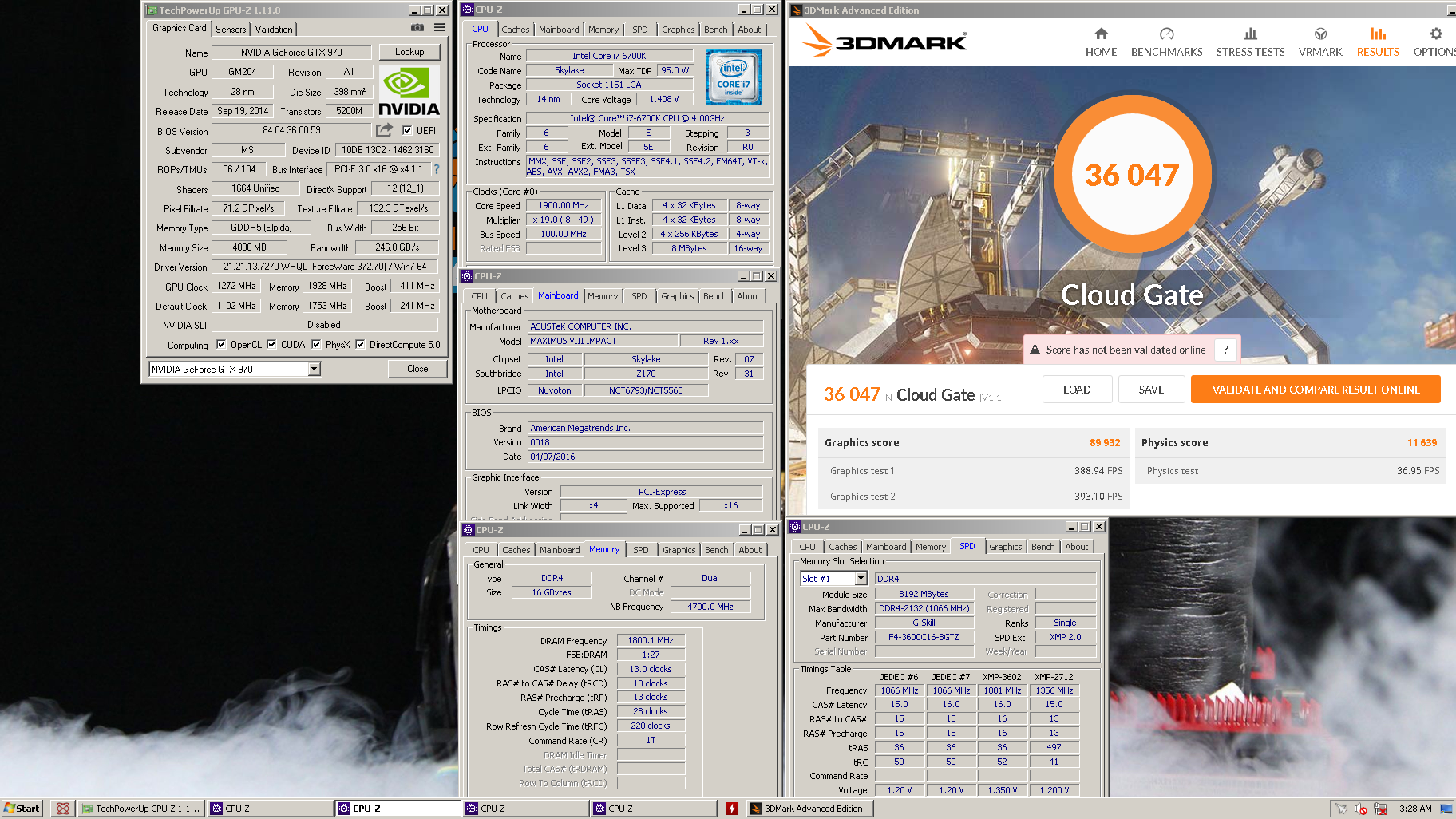Toggle the CUDA checkbox

(x=271, y=345)
